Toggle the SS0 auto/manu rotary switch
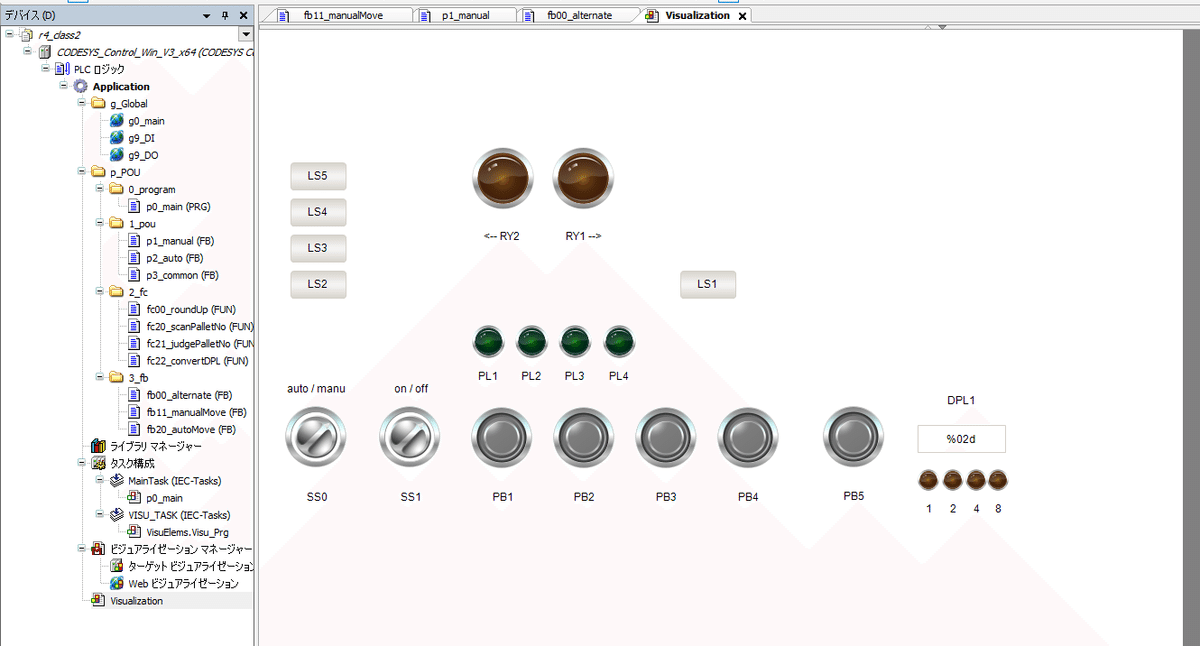Image resolution: width=1200 pixels, height=646 pixels. (316, 437)
